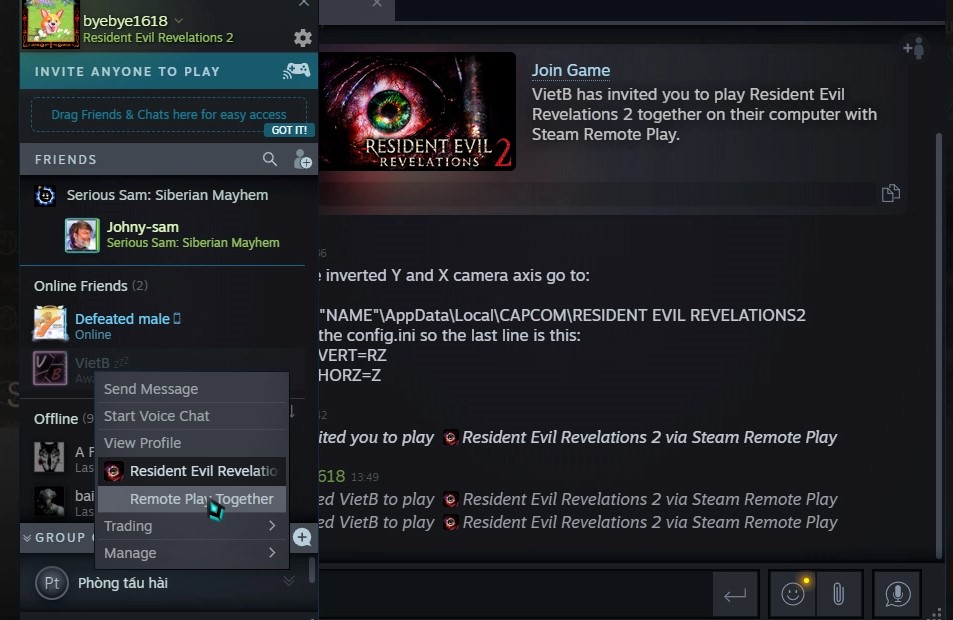Screen dimensions: 953x620
Task: Toggle voice chat microphone button
Action: 897,593
